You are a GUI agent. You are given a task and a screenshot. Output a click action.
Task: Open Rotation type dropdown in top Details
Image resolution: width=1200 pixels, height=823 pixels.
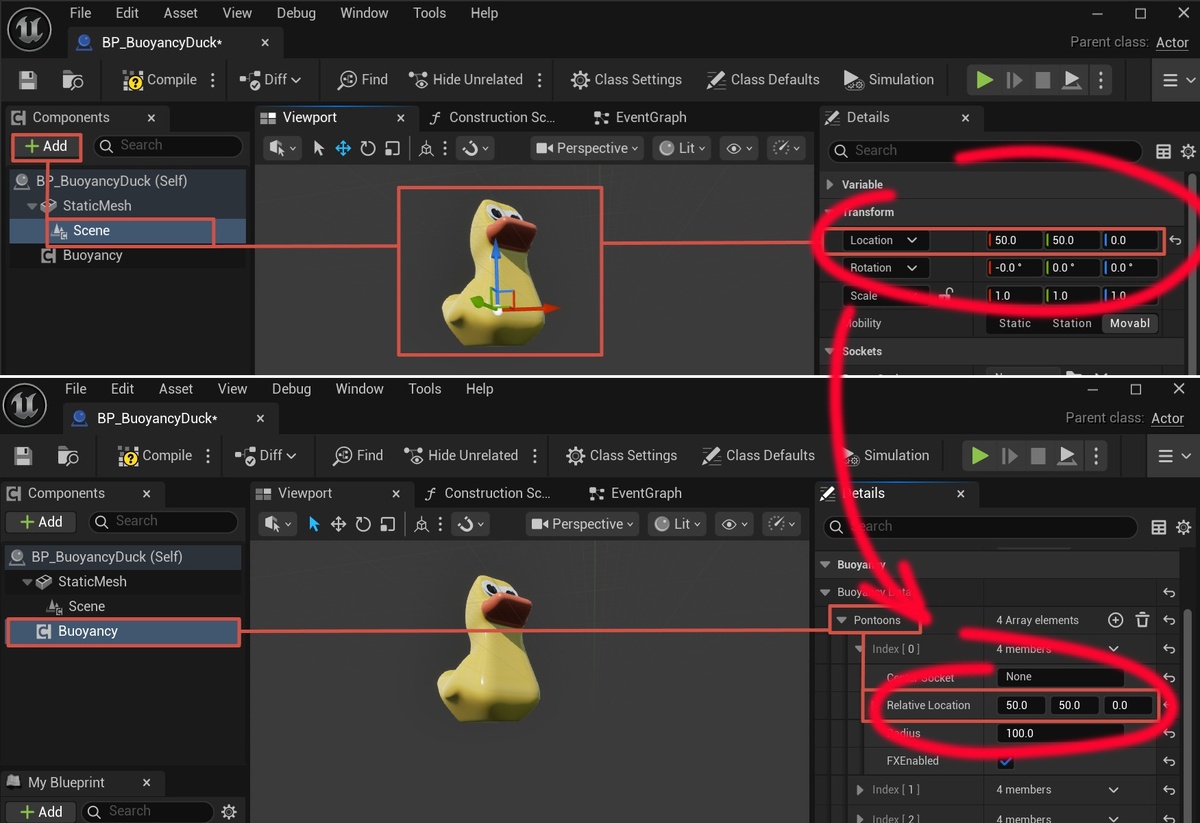(884, 268)
